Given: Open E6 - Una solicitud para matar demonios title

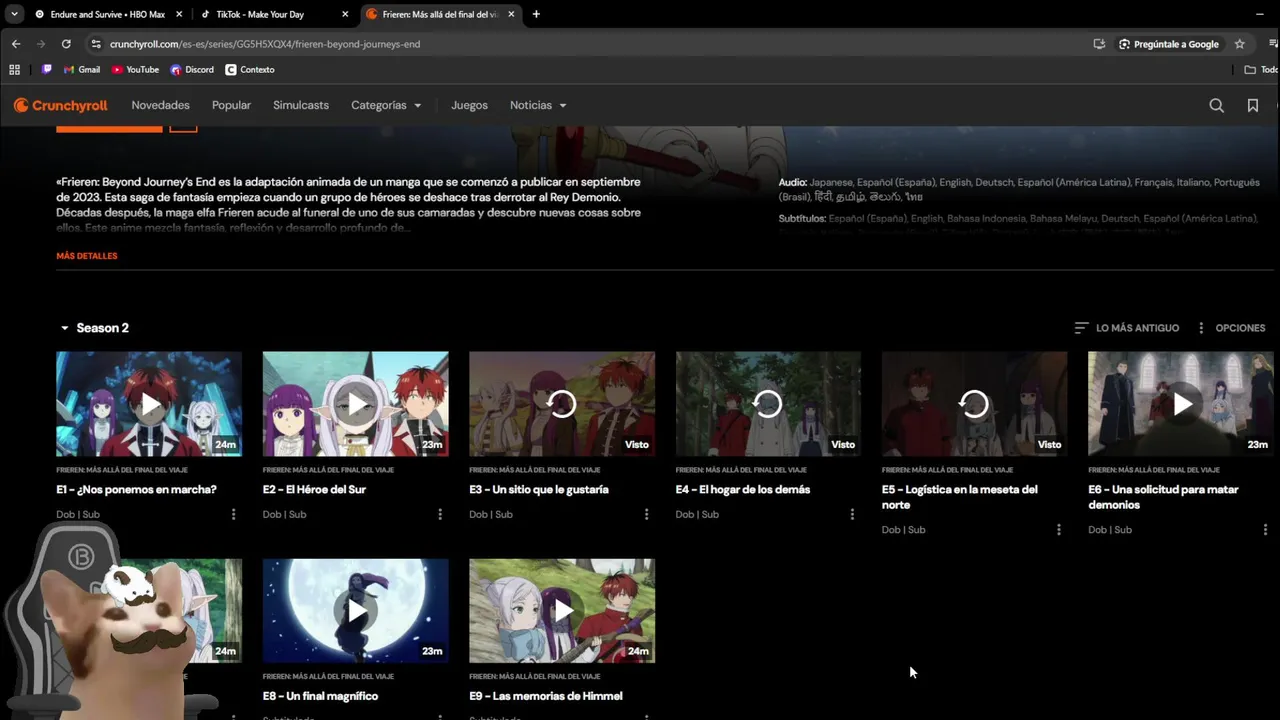Looking at the screenshot, I should point(1163,497).
